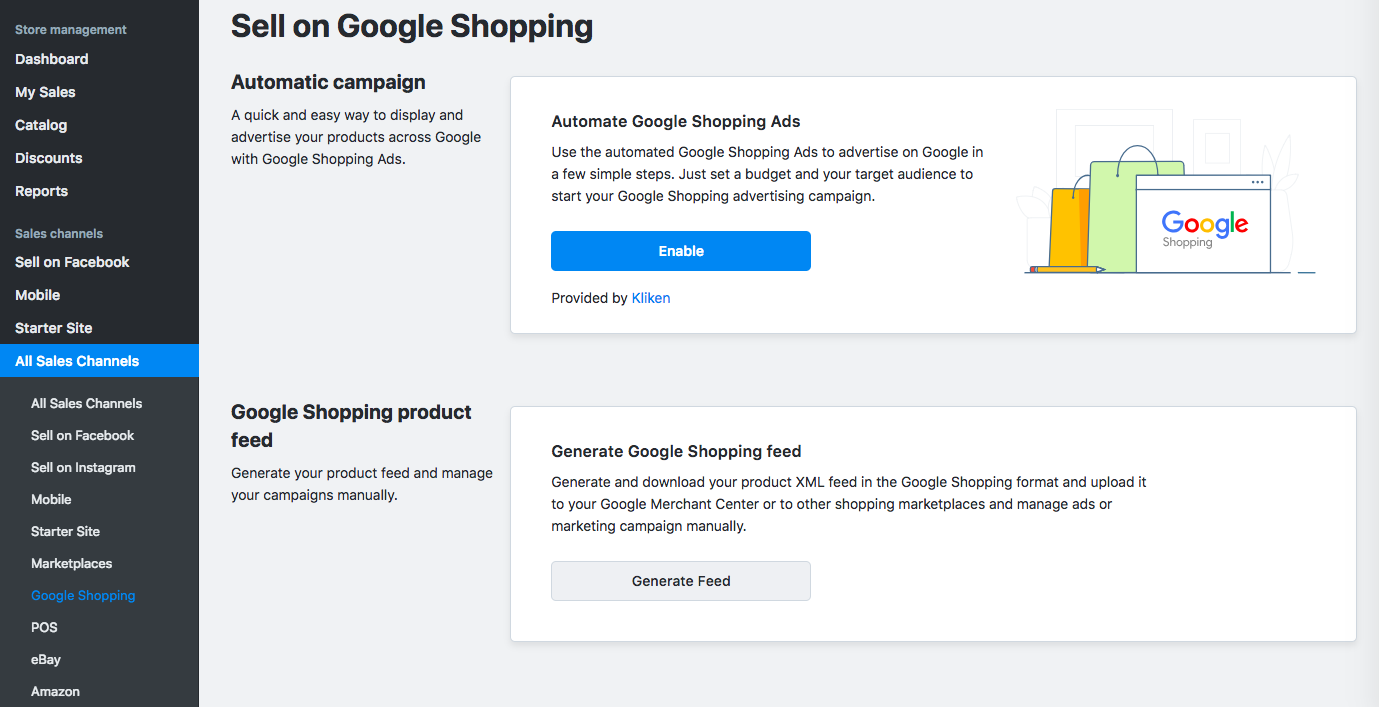Open Reports page
1379x707 pixels.
click(x=42, y=191)
